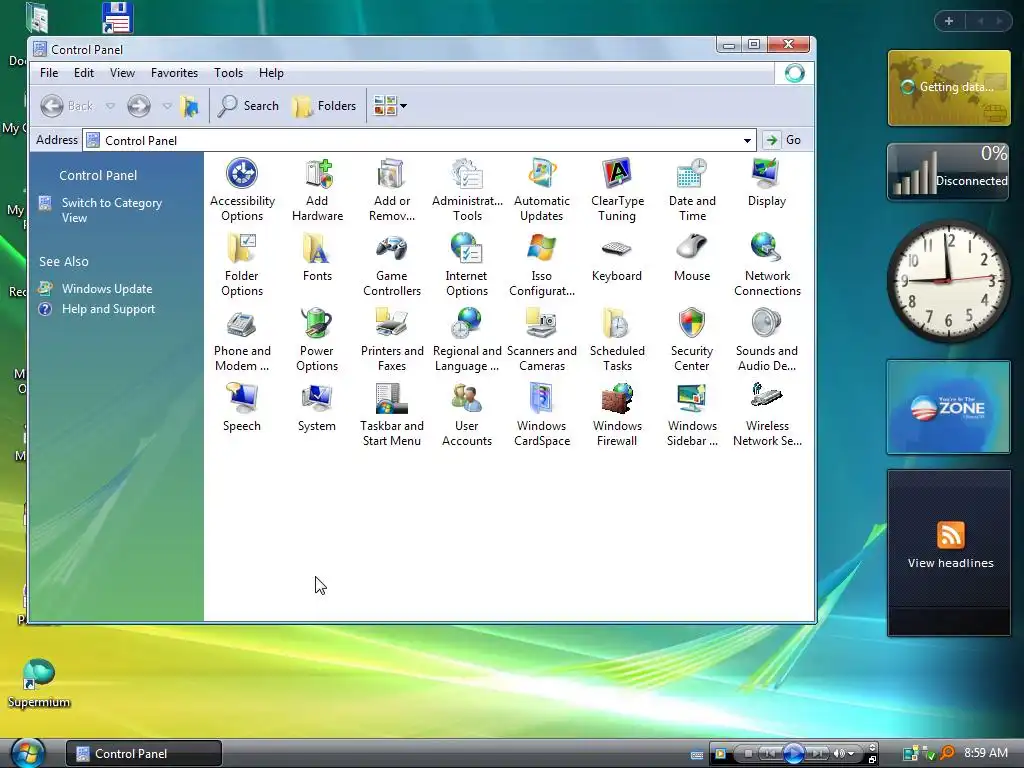The width and height of the screenshot is (1024, 768).
Task: Expand the Address bar dropdown arrow
Action: 747,140
